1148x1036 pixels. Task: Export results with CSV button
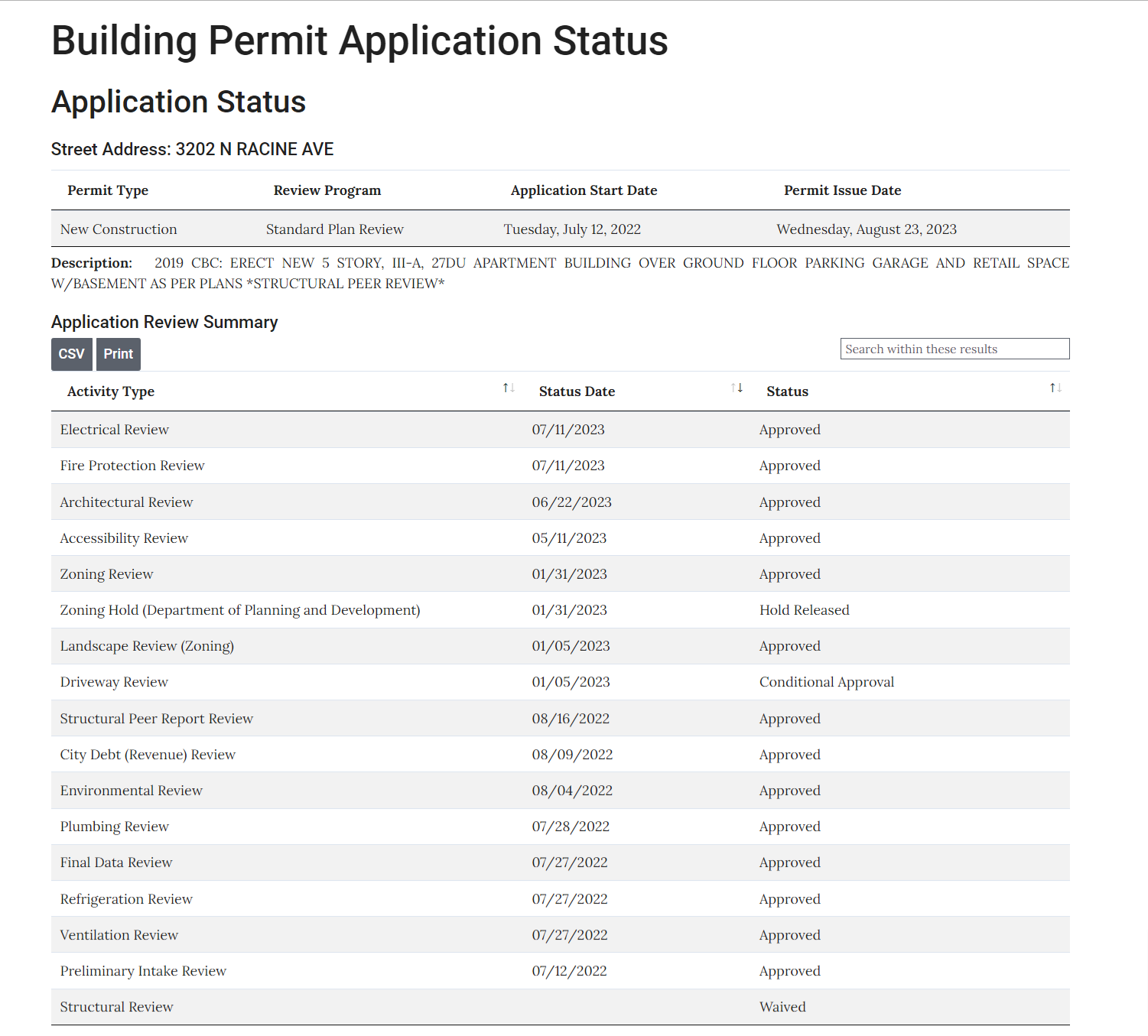pyautogui.click(x=72, y=354)
